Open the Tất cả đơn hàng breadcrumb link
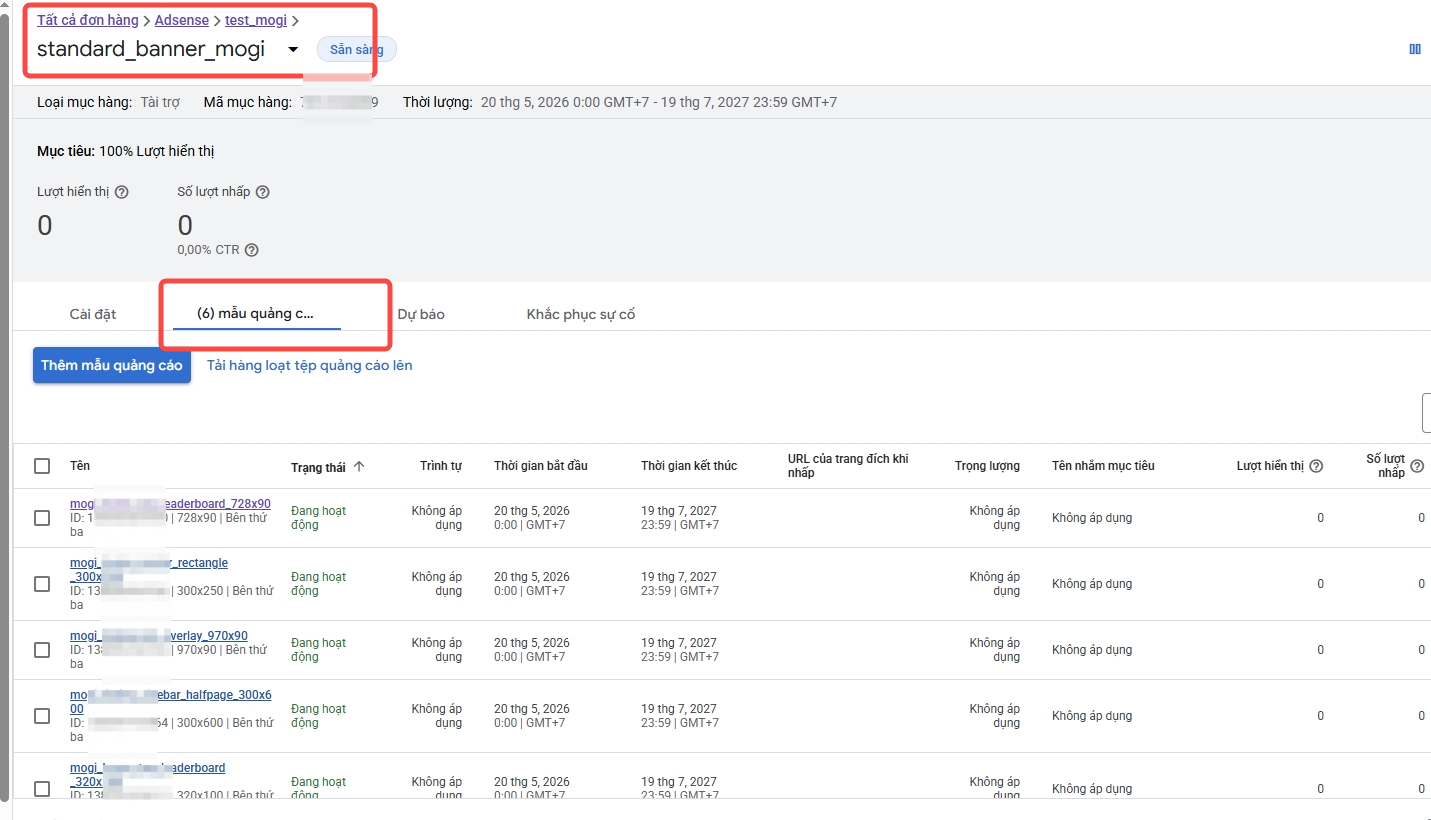Image resolution: width=1431 pixels, height=820 pixels. [x=88, y=20]
